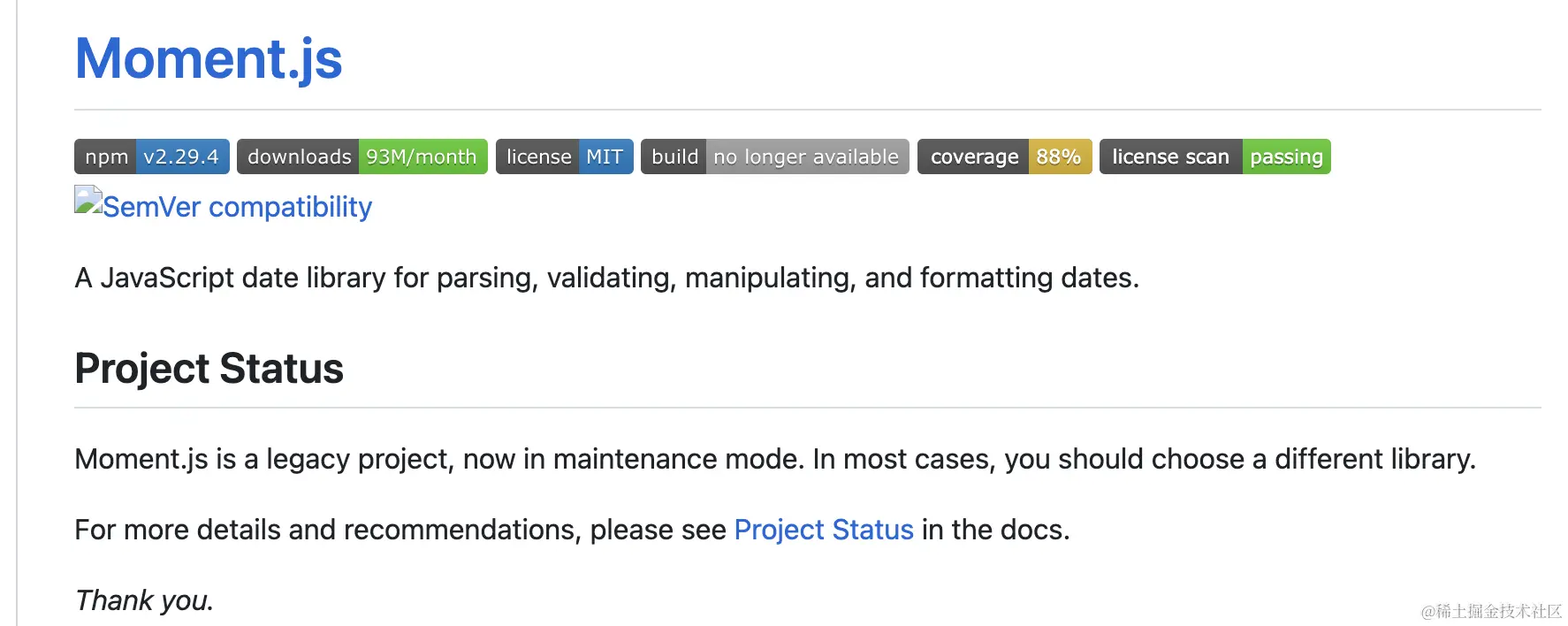Image resolution: width=1568 pixels, height=626 pixels.
Task: Open the license MIT badge
Action: point(565,156)
